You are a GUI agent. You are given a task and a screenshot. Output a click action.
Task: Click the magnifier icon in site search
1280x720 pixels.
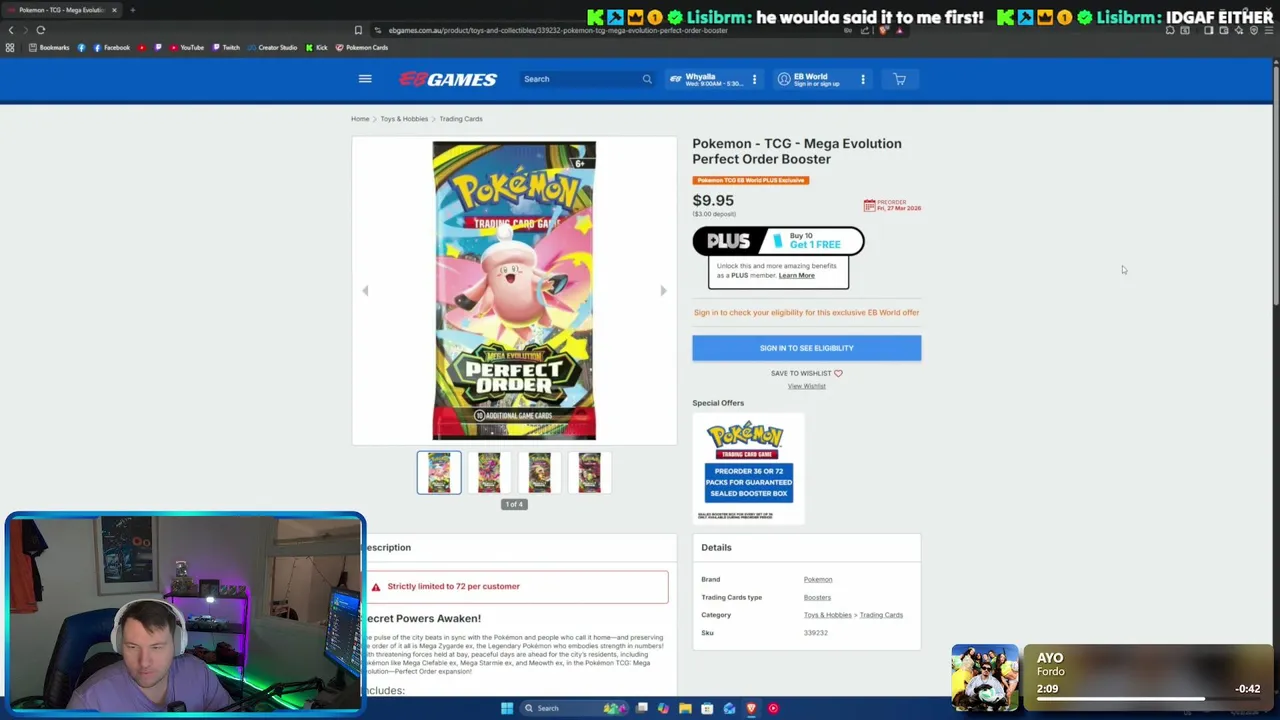click(647, 79)
